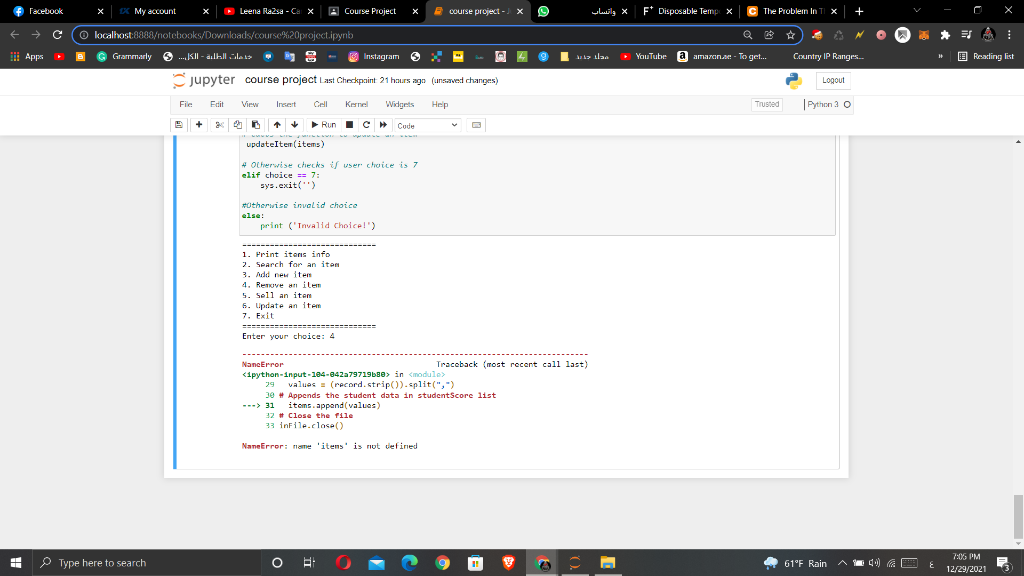
Task: Switch to the Facebook tab
Action: [57, 11]
